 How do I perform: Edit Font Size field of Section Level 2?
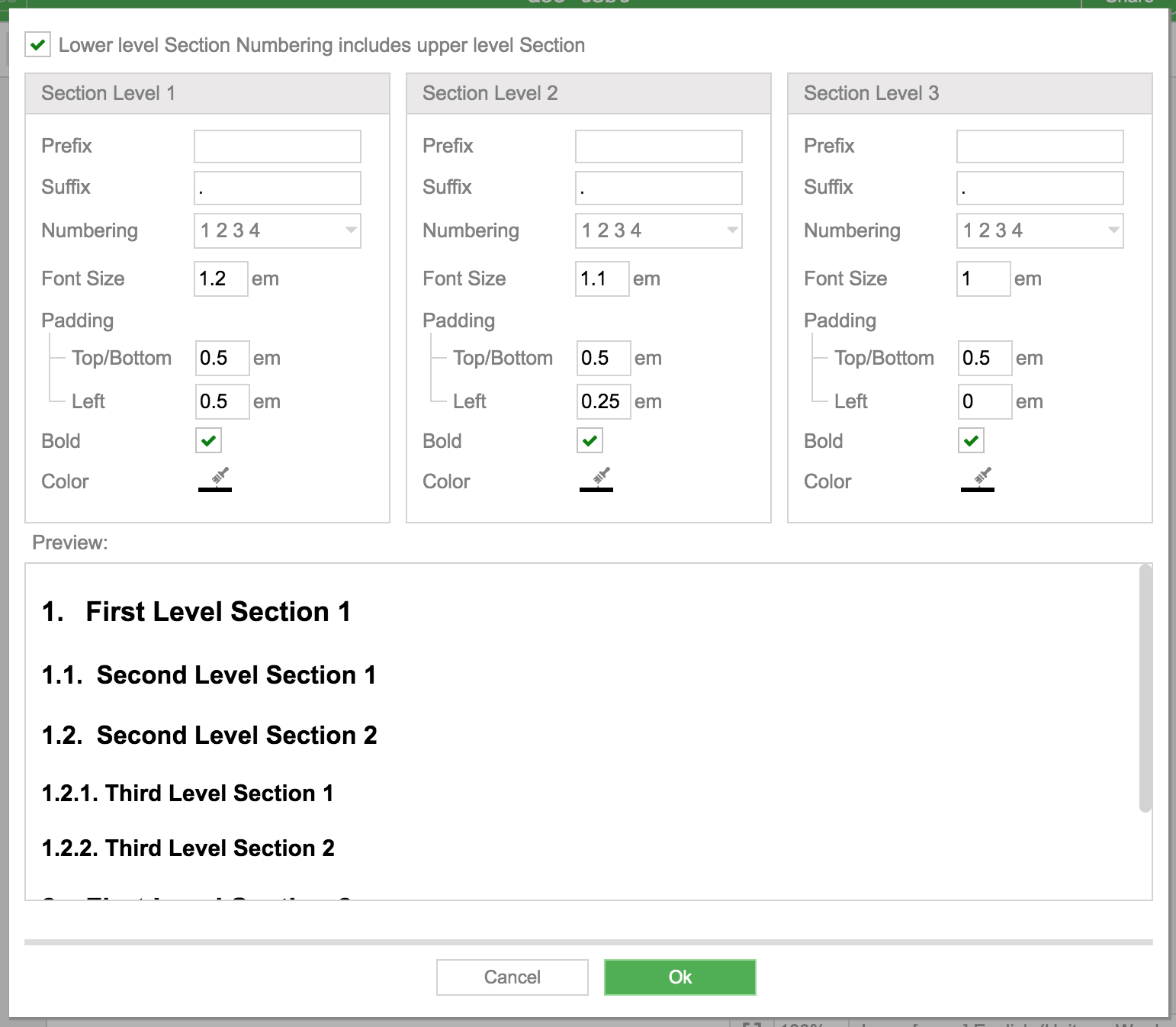coord(602,278)
